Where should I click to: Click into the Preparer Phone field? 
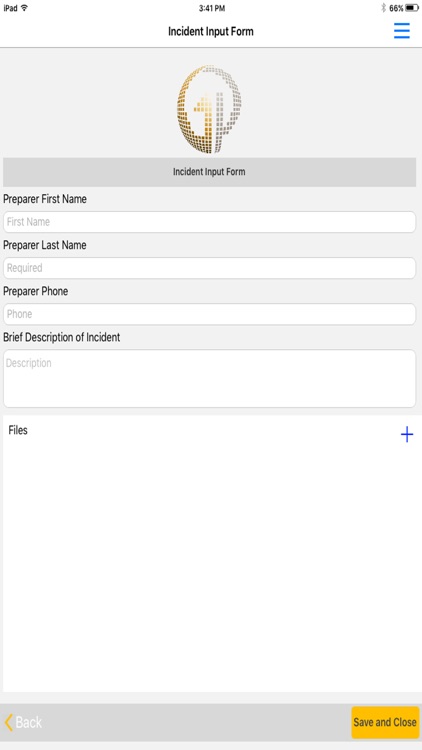210,314
